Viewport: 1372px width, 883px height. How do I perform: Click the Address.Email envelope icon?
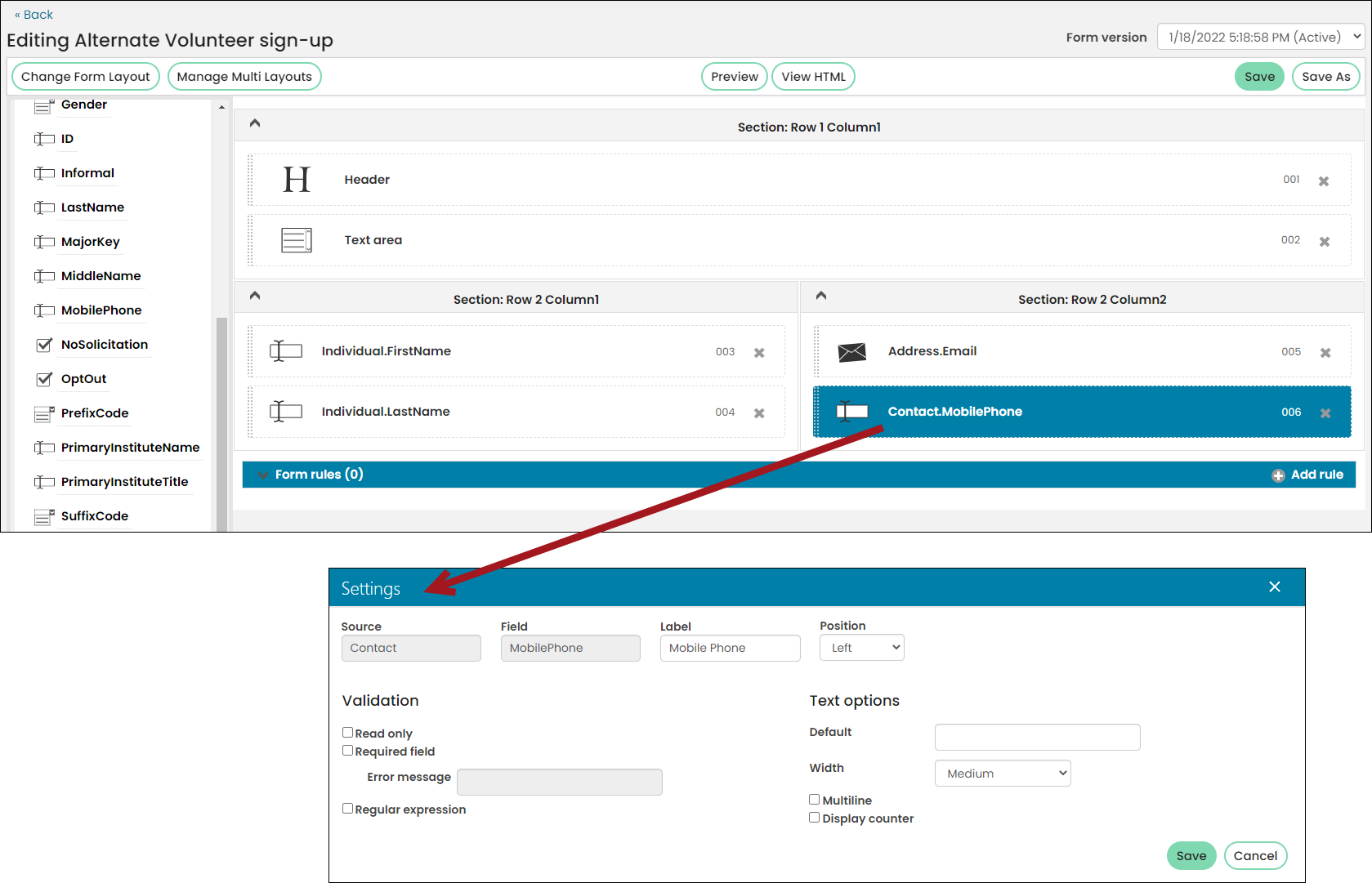(x=851, y=352)
